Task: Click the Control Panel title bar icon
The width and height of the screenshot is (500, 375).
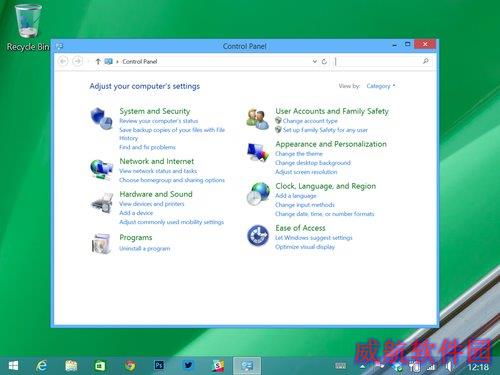Action: [x=59, y=46]
